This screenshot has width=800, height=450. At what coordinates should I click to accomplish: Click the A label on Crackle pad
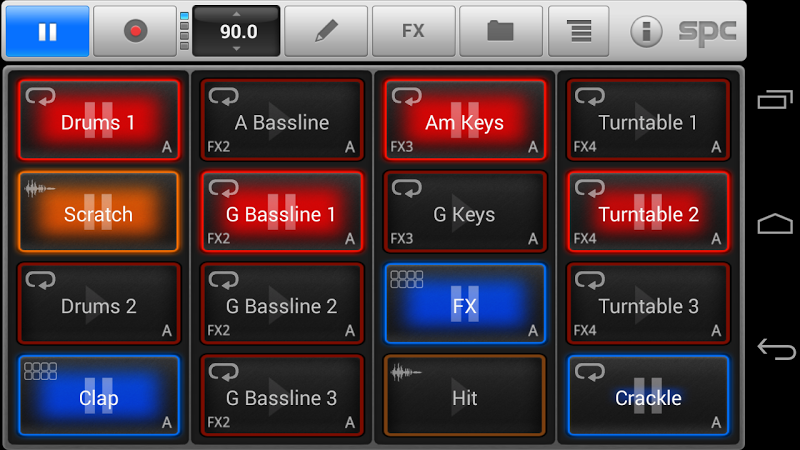pos(716,423)
